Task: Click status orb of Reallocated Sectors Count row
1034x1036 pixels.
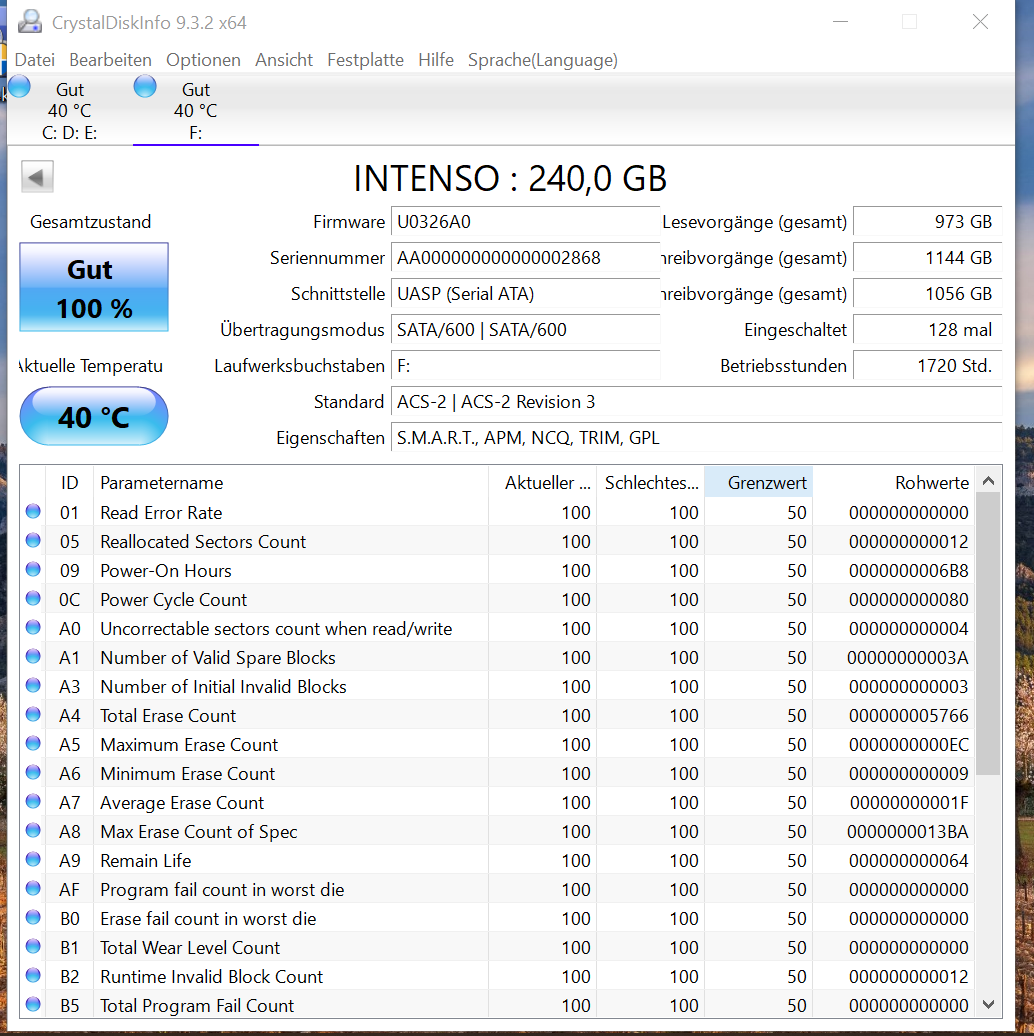Action: point(33,540)
